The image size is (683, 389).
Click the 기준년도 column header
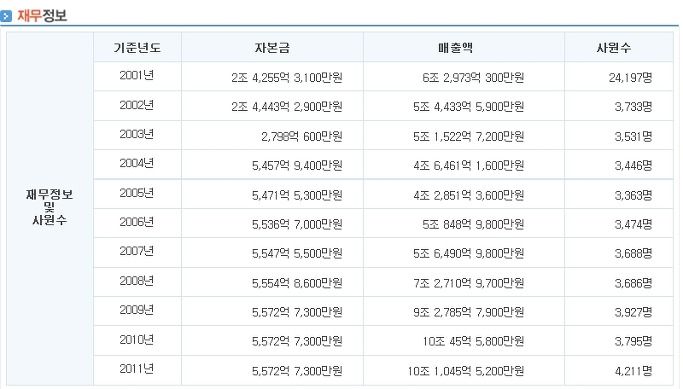(x=137, y=47)
